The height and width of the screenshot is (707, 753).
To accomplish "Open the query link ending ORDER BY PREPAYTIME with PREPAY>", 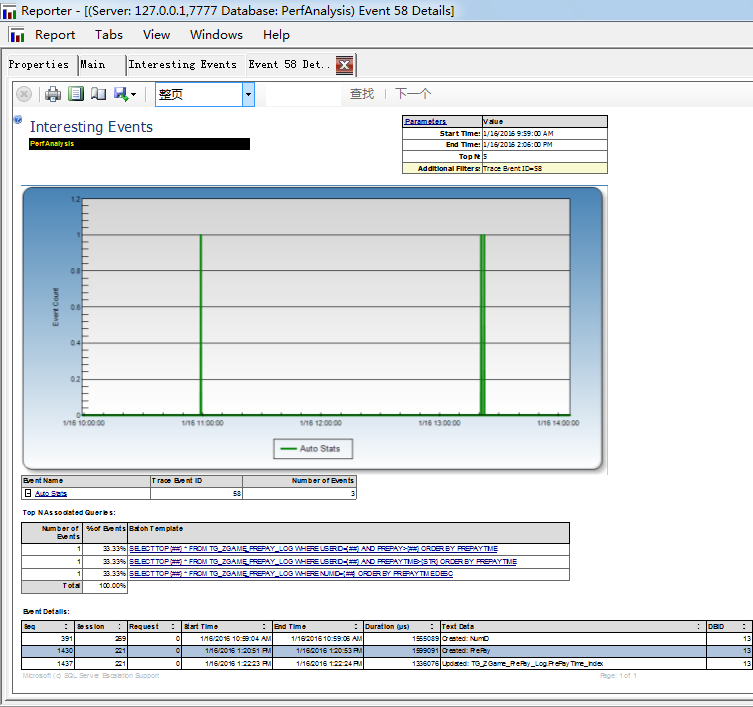I will 314,549.
